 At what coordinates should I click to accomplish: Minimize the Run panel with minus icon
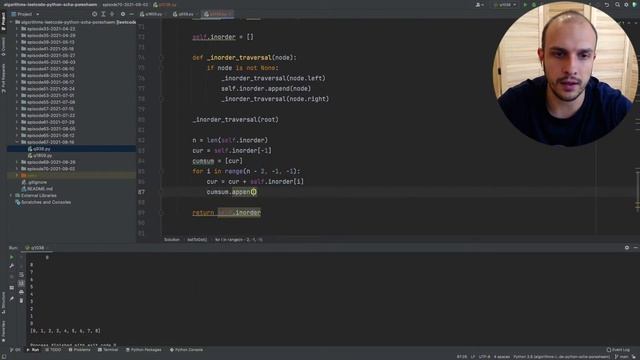636,247
